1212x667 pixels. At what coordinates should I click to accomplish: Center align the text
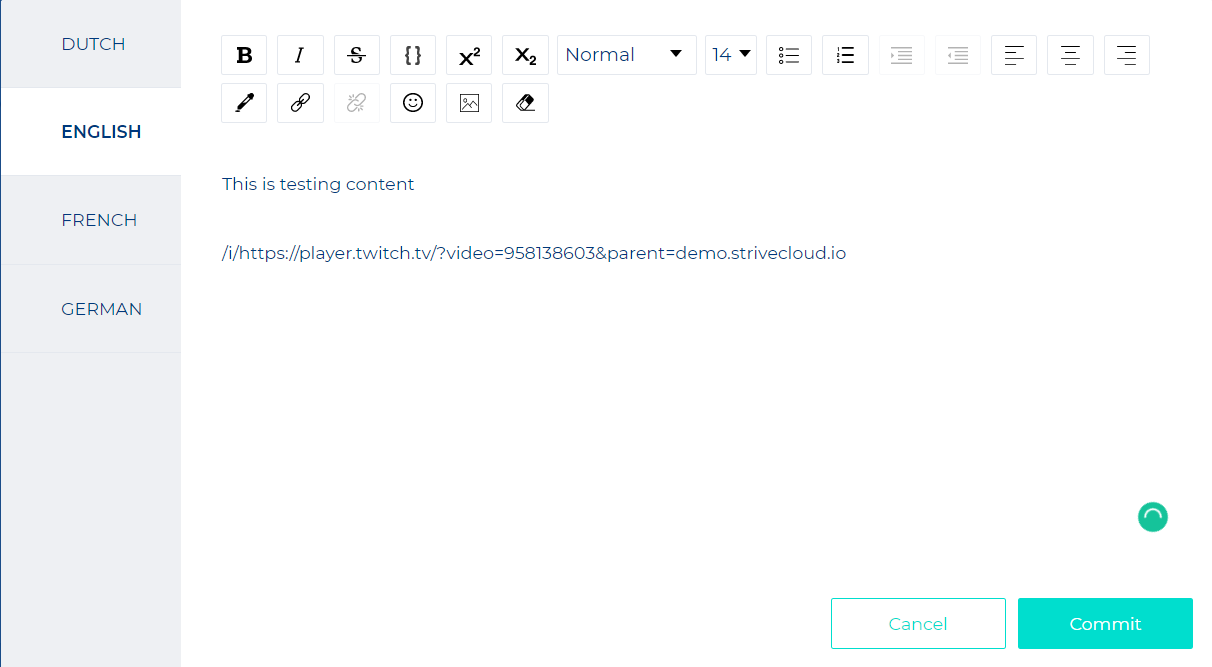[1070, 55]
